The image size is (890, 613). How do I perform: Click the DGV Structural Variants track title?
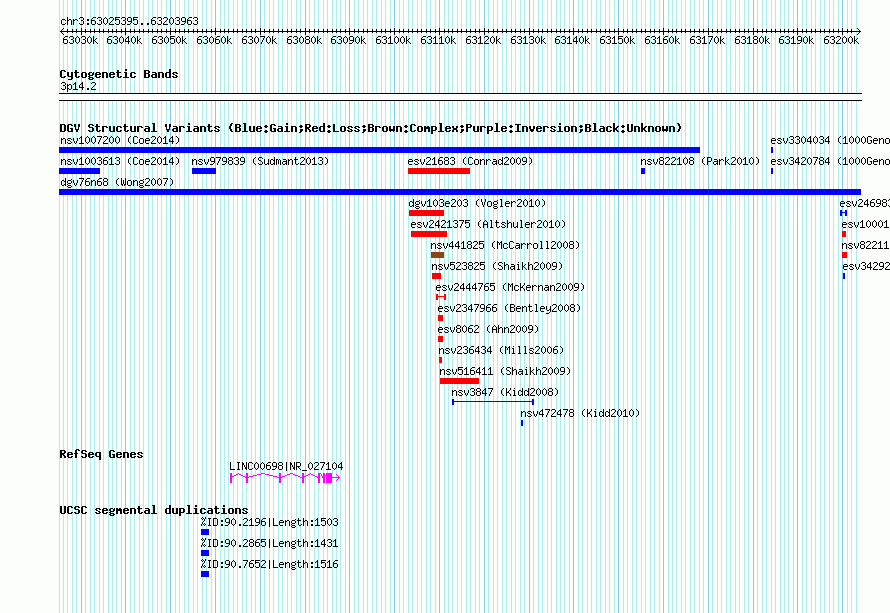371,128
